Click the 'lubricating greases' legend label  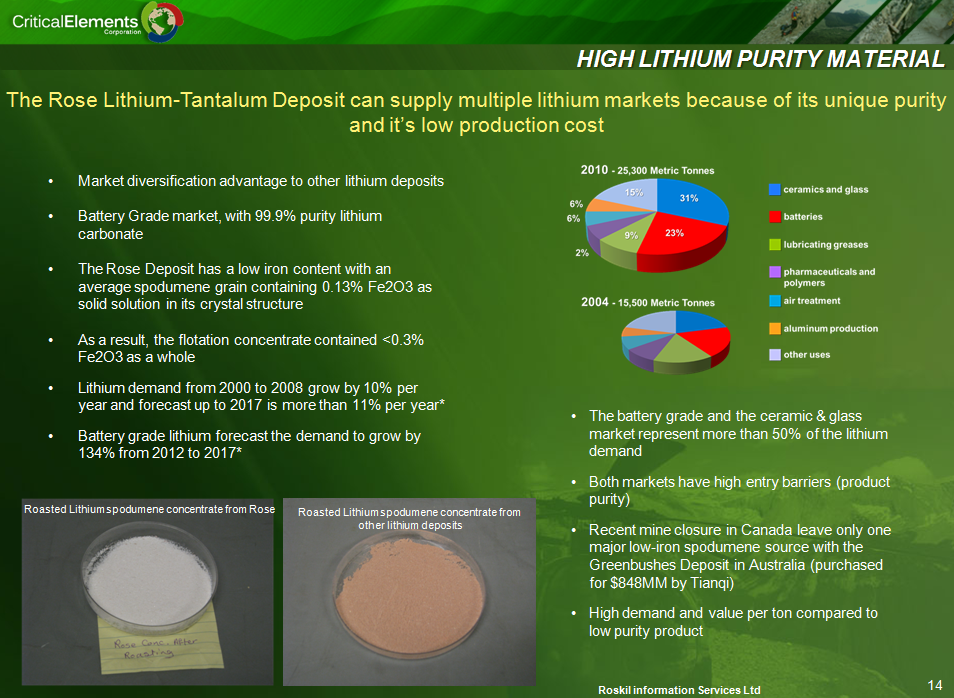click(x=826, y=245)
